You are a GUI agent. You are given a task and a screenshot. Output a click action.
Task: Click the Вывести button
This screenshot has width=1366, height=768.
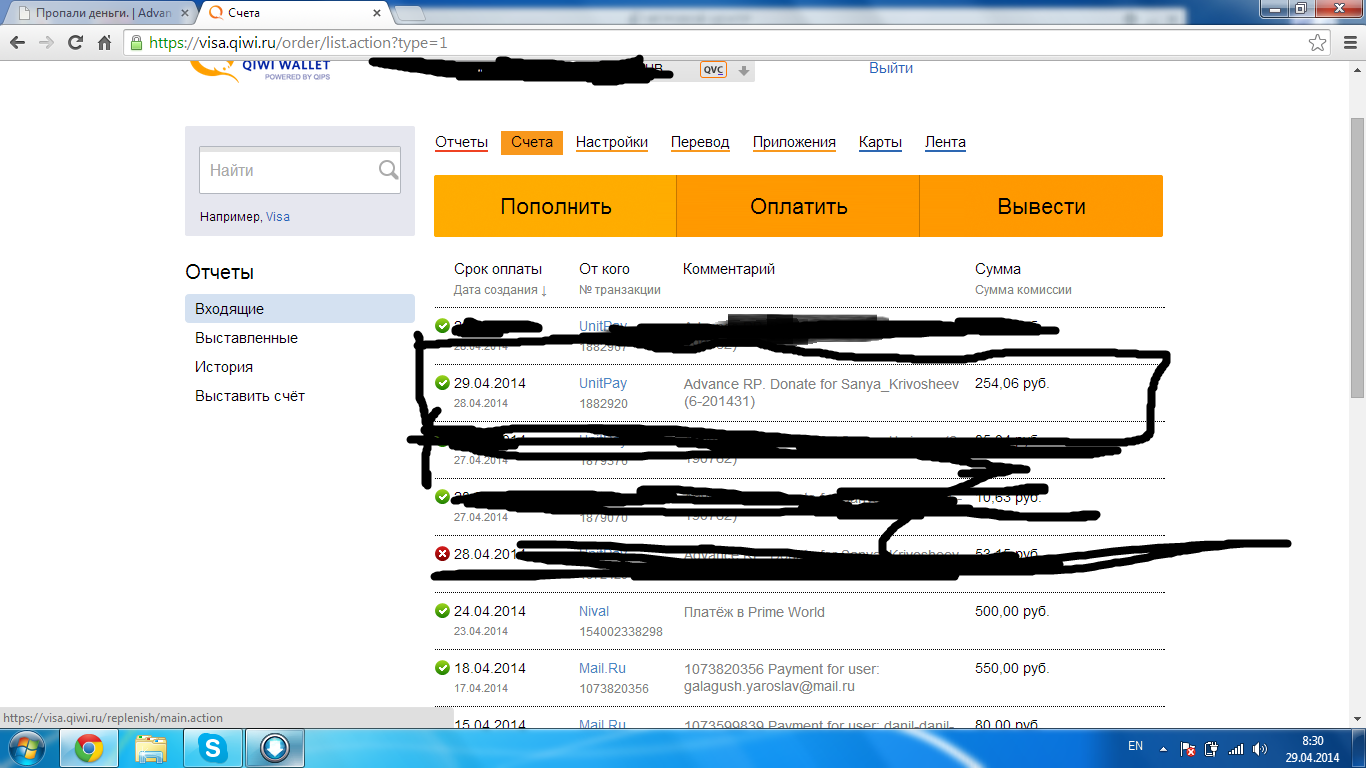pyautogui.click(x=1041, y=206)
